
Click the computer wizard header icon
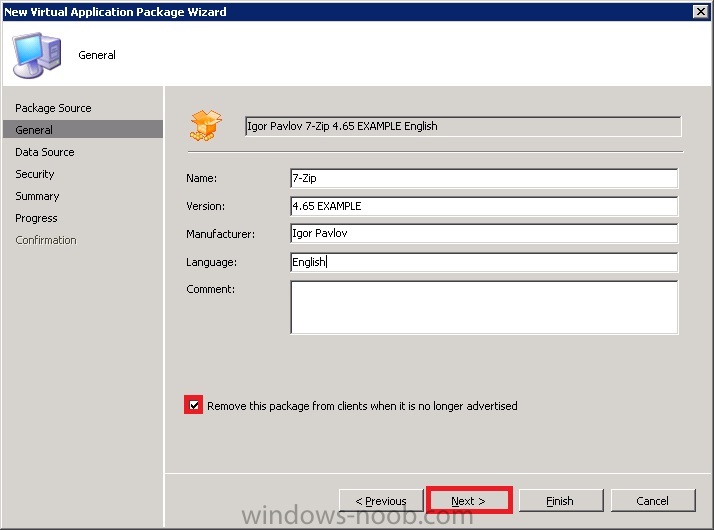click(x=37, y=55)
